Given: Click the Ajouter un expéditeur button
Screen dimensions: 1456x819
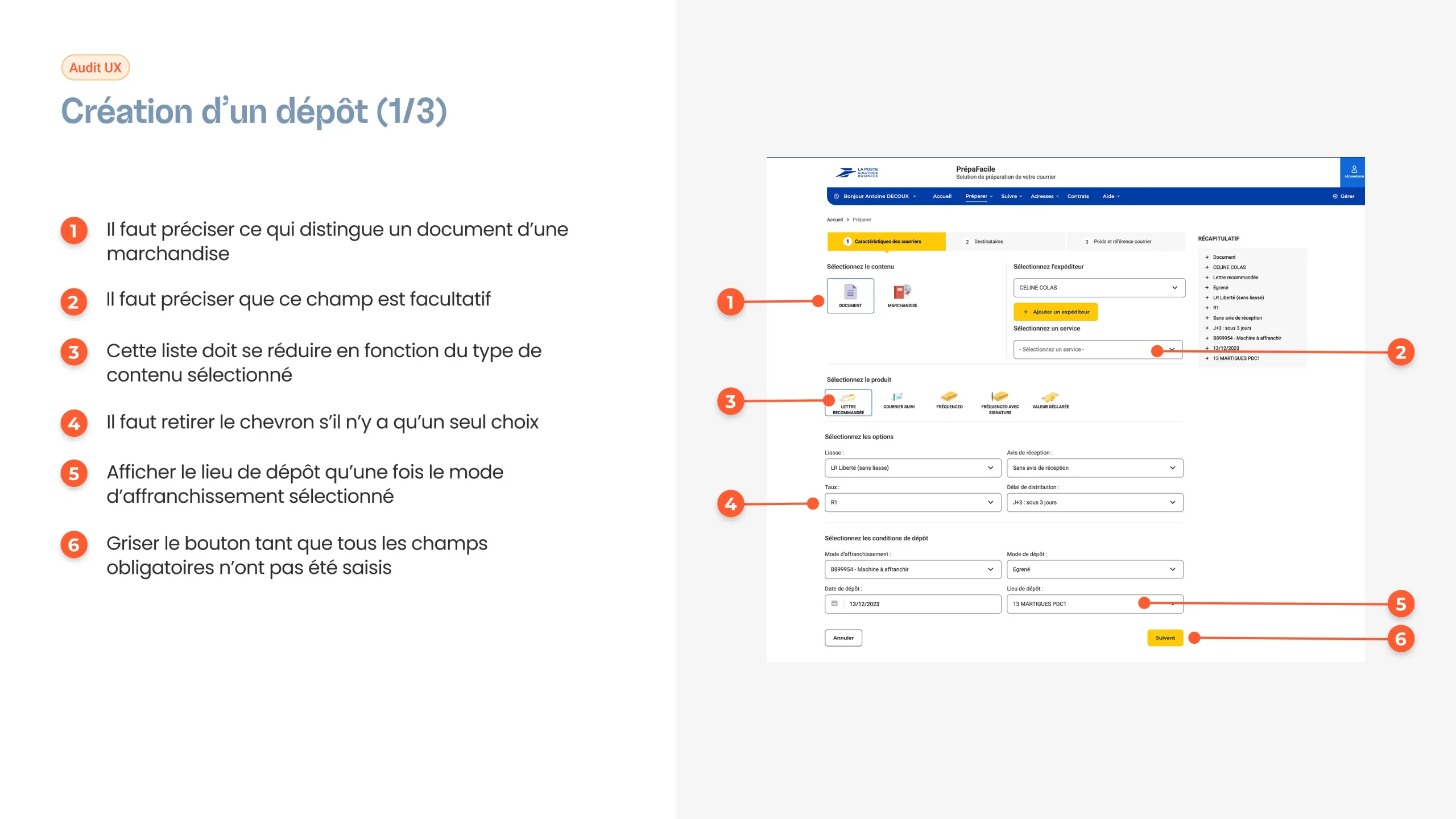Looking at the screenshot, I should pyautogui.click(x=1056, y=312).
